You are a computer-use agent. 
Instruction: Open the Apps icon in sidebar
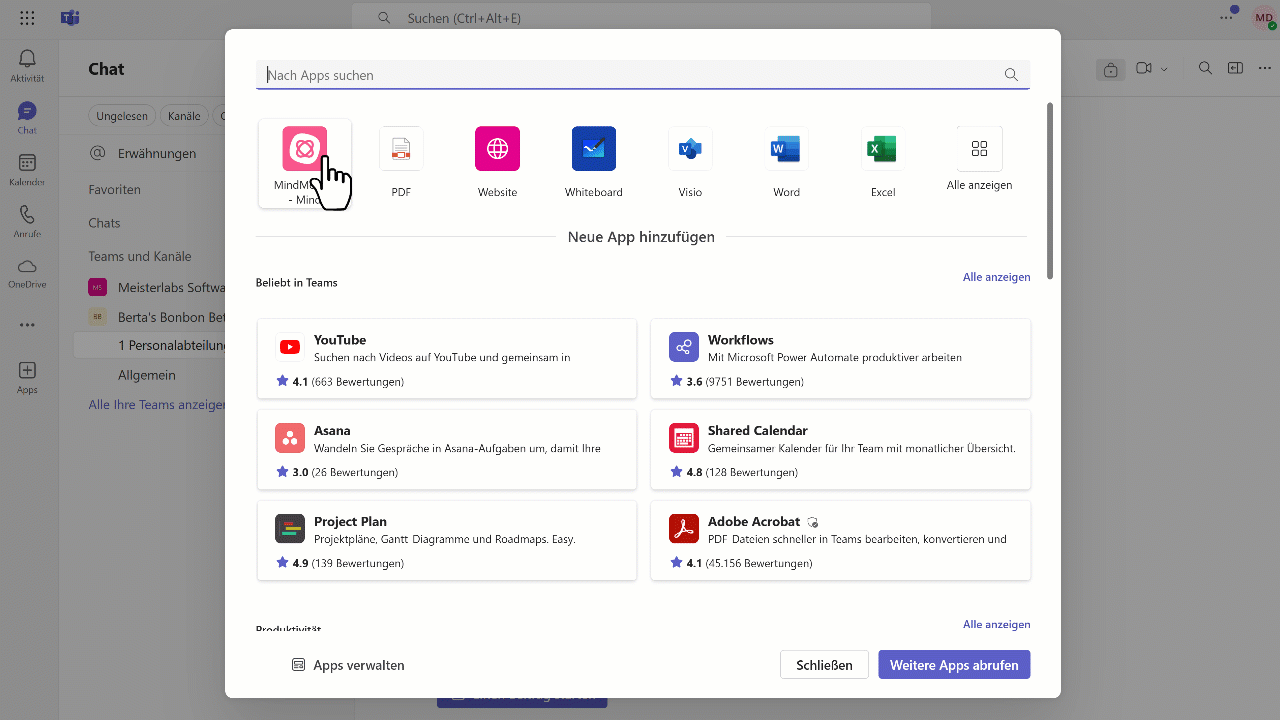pos(27,377)
